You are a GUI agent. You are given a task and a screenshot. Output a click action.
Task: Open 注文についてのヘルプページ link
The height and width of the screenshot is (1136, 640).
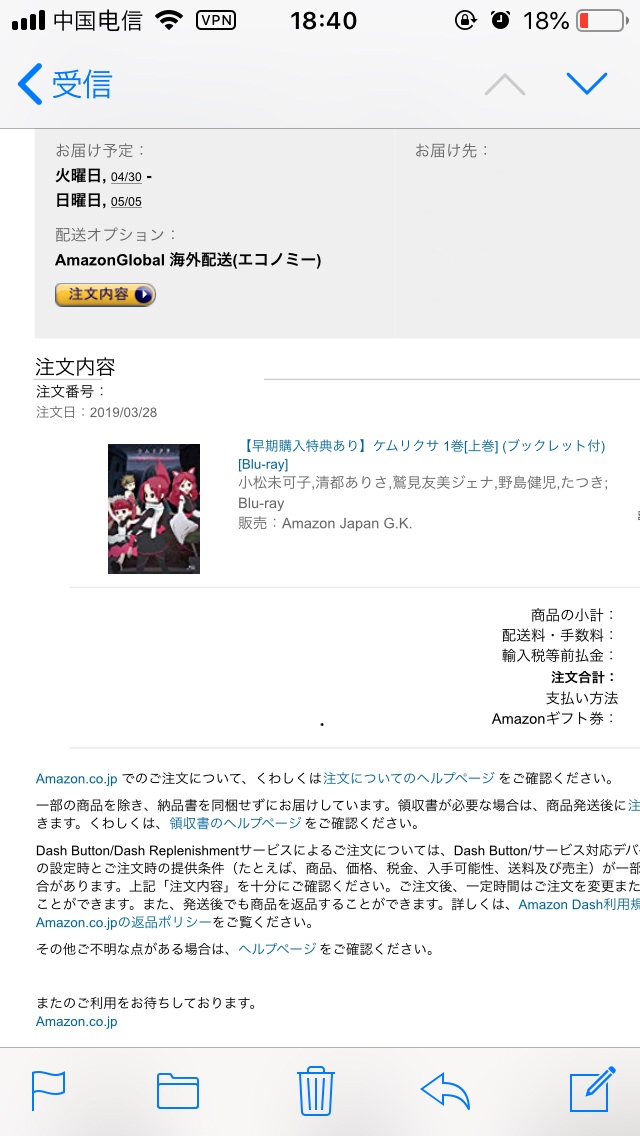coord(409,778)
